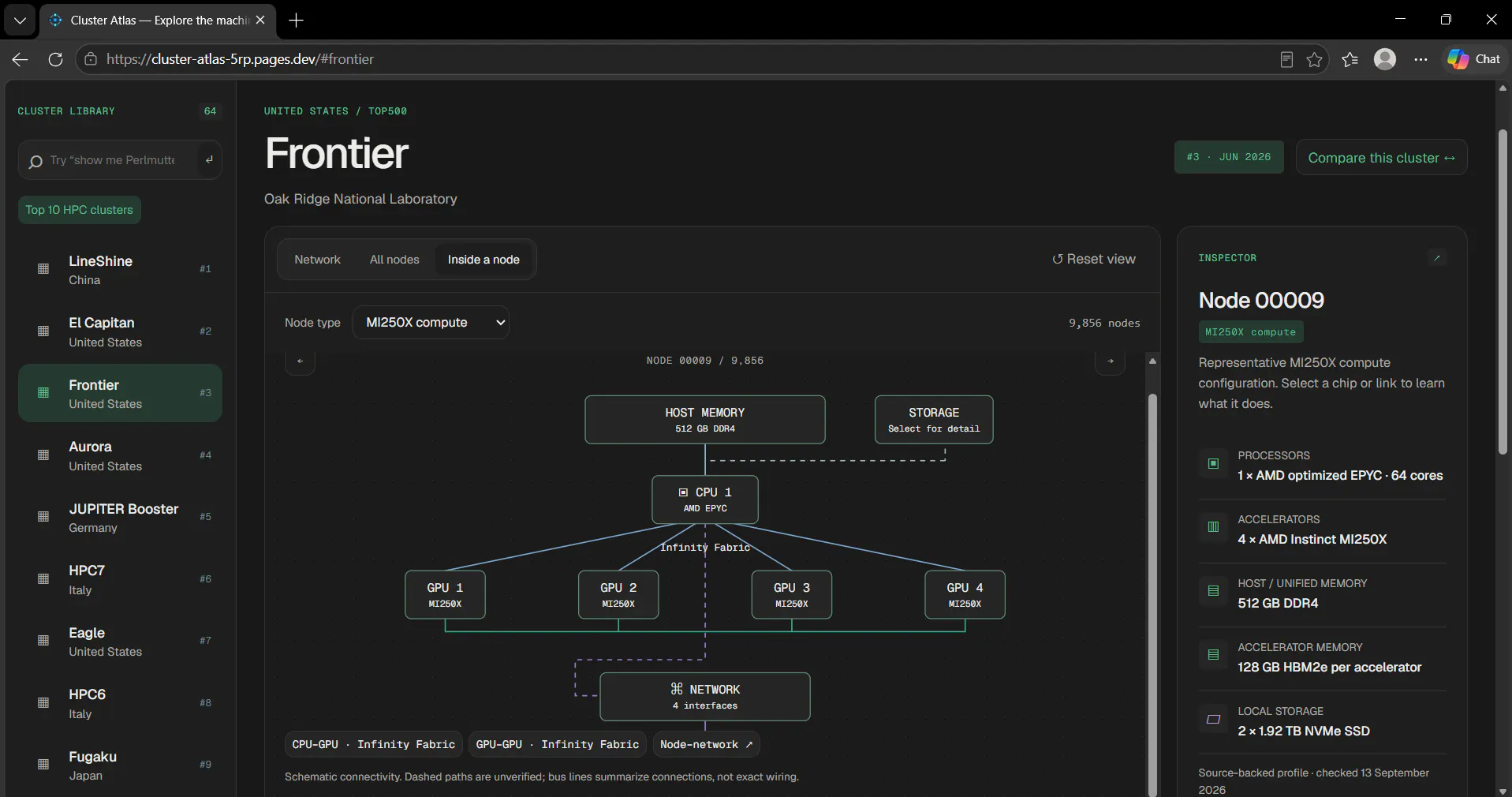Open the El Capitan cluster entry
This screenshot has height=797, width=1512.
tap(120, 331)
